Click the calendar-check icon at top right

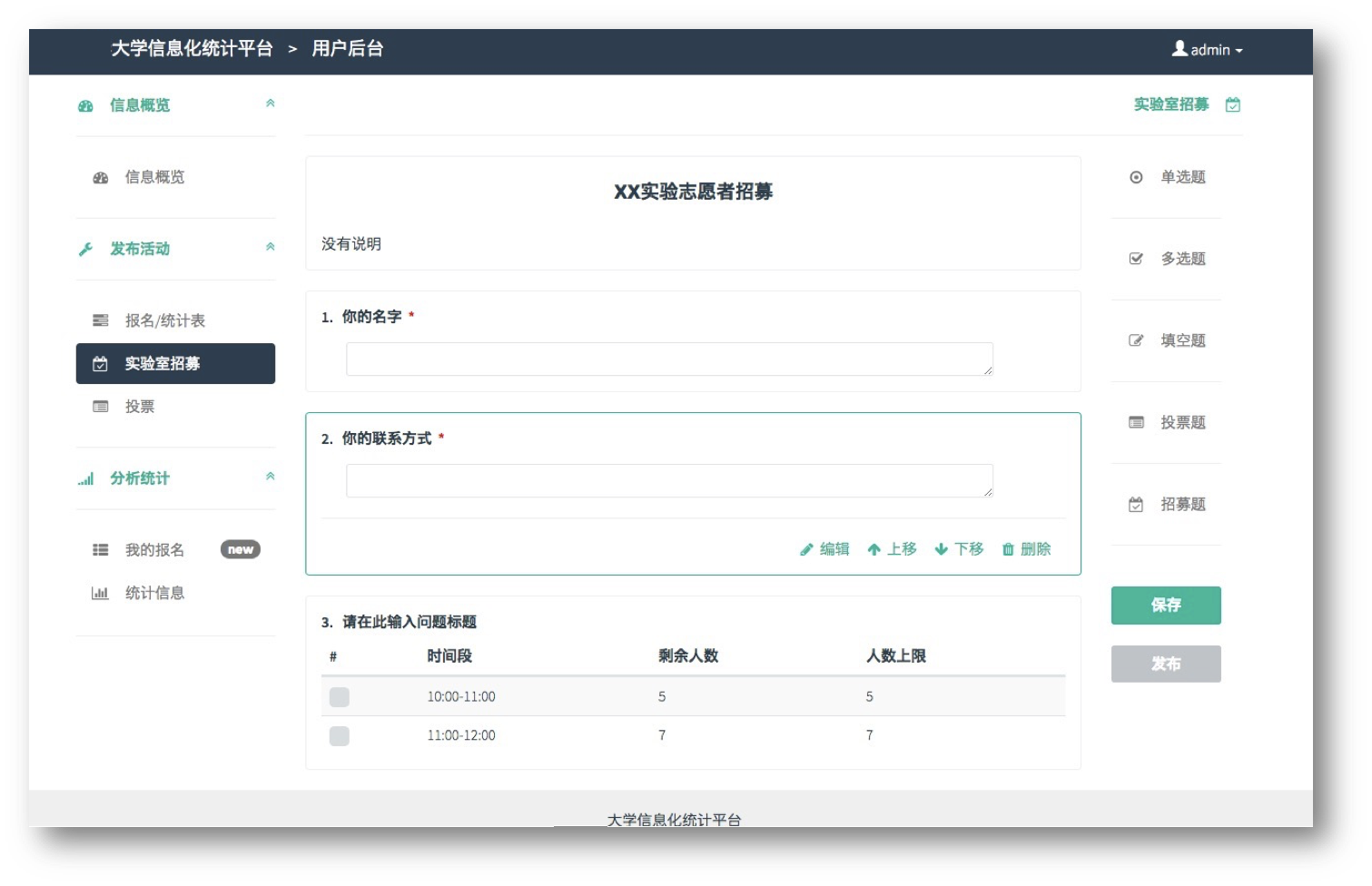point(1233,104)
